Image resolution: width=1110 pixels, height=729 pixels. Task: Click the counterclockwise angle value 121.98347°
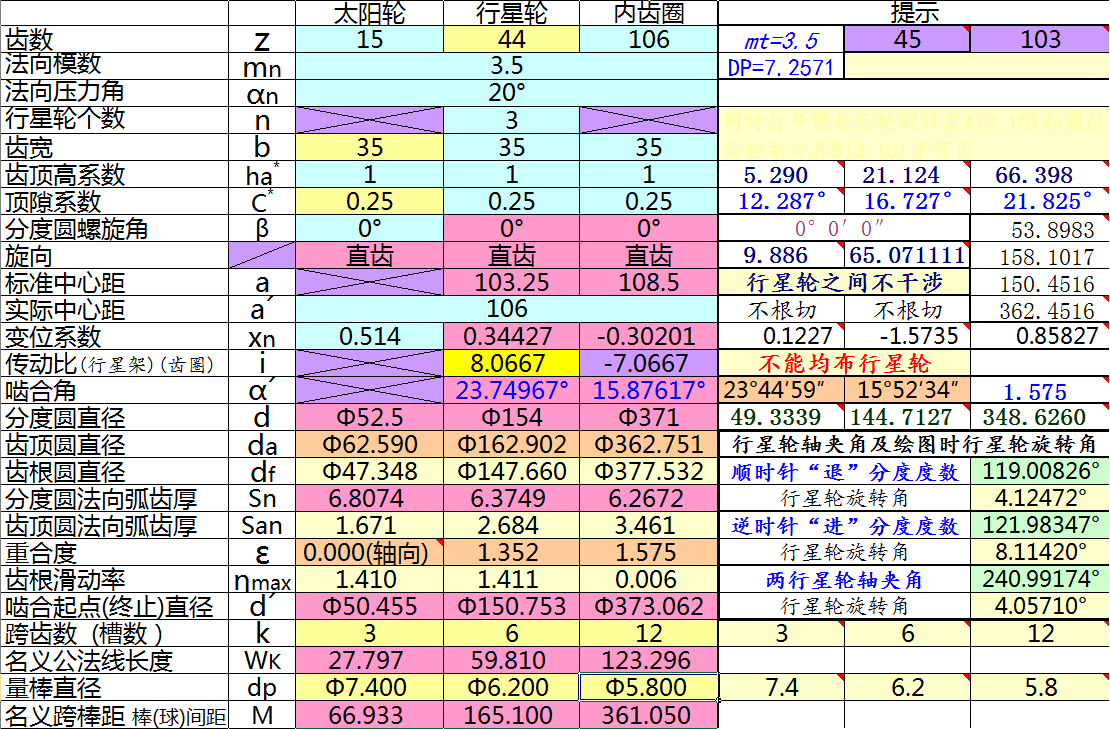(1040, 525)
